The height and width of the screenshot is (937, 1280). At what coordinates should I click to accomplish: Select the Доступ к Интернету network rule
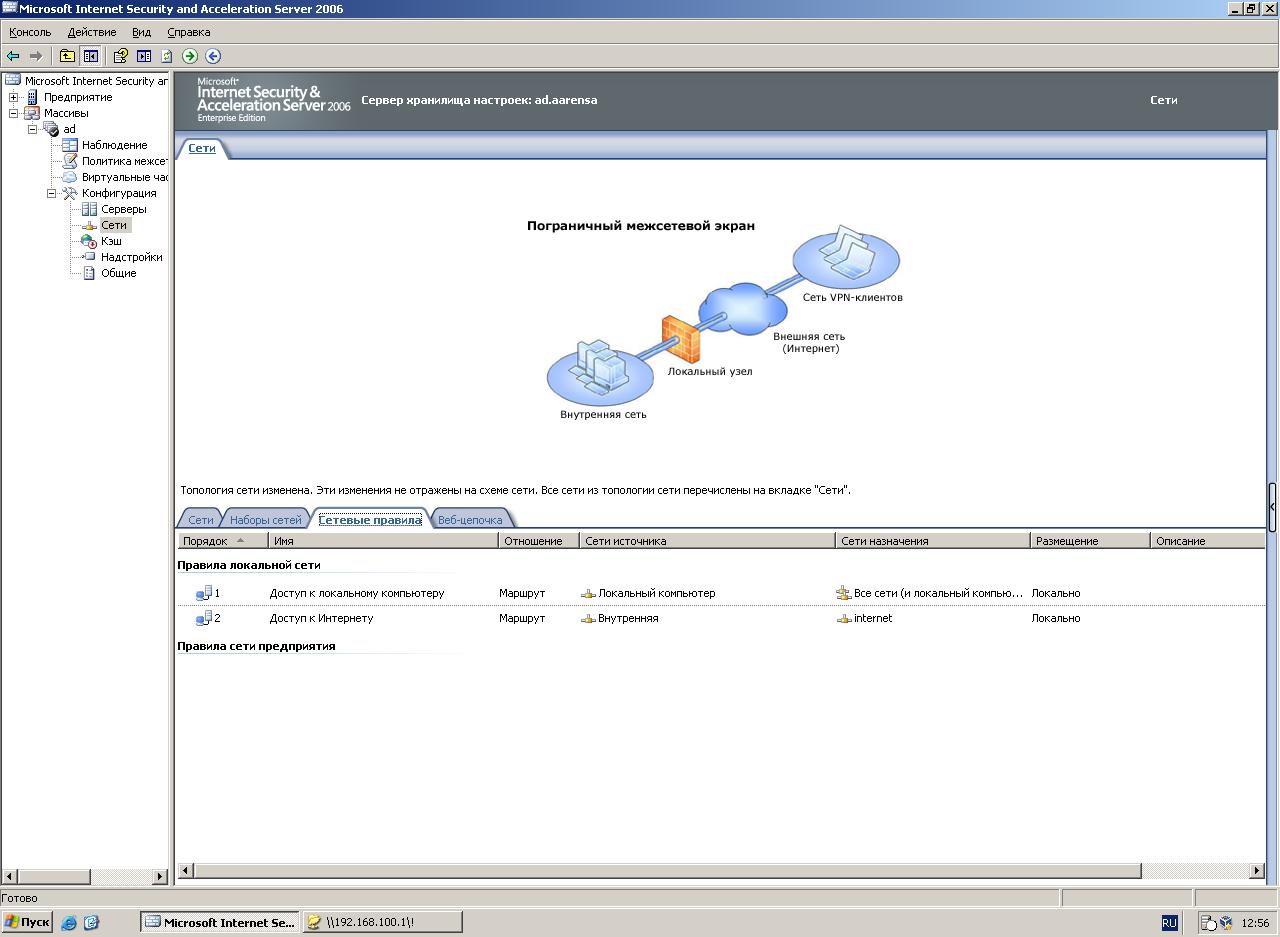click(x=321, y=618)
